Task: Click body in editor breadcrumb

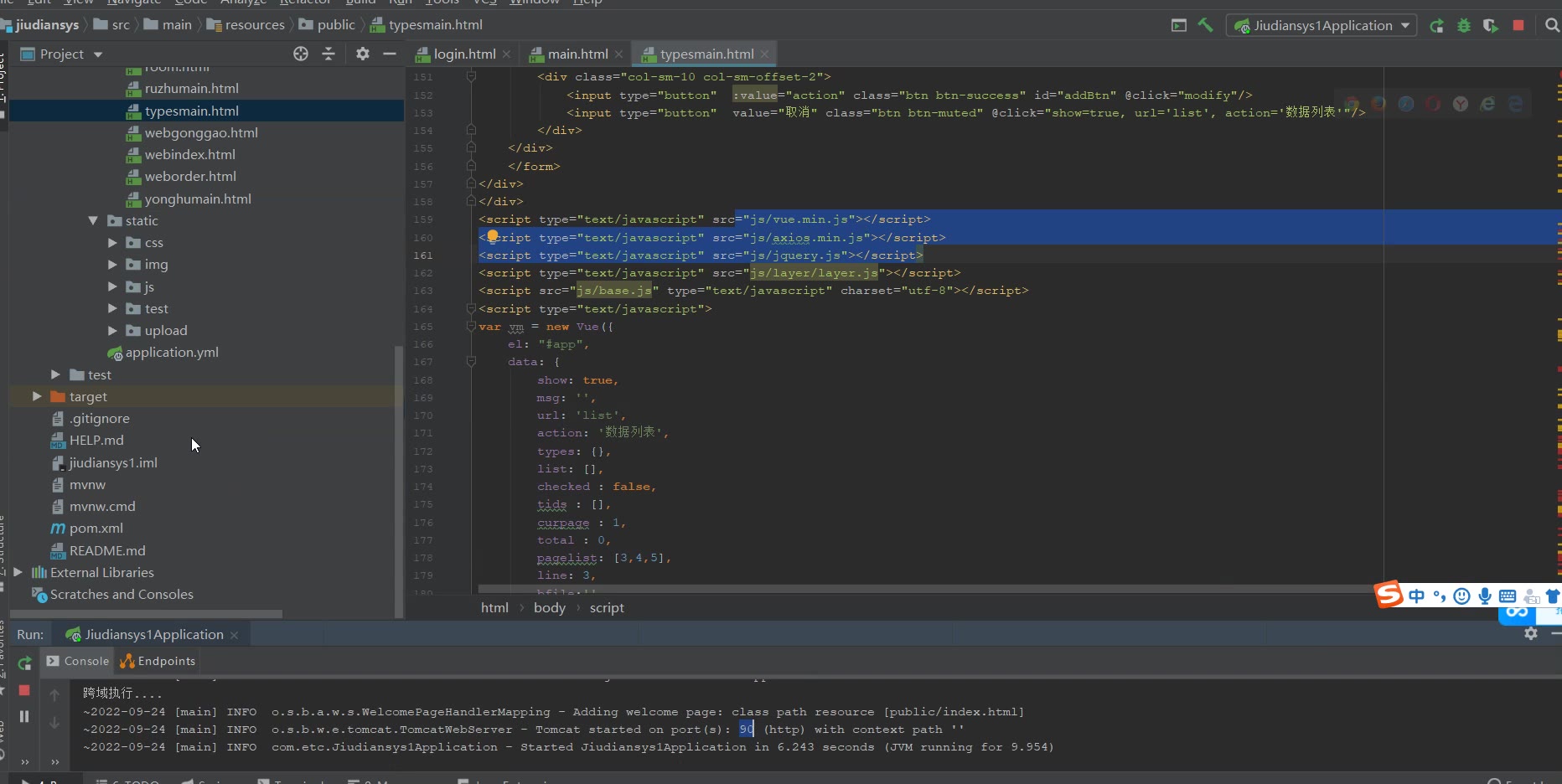Action: tap(550, 607)
